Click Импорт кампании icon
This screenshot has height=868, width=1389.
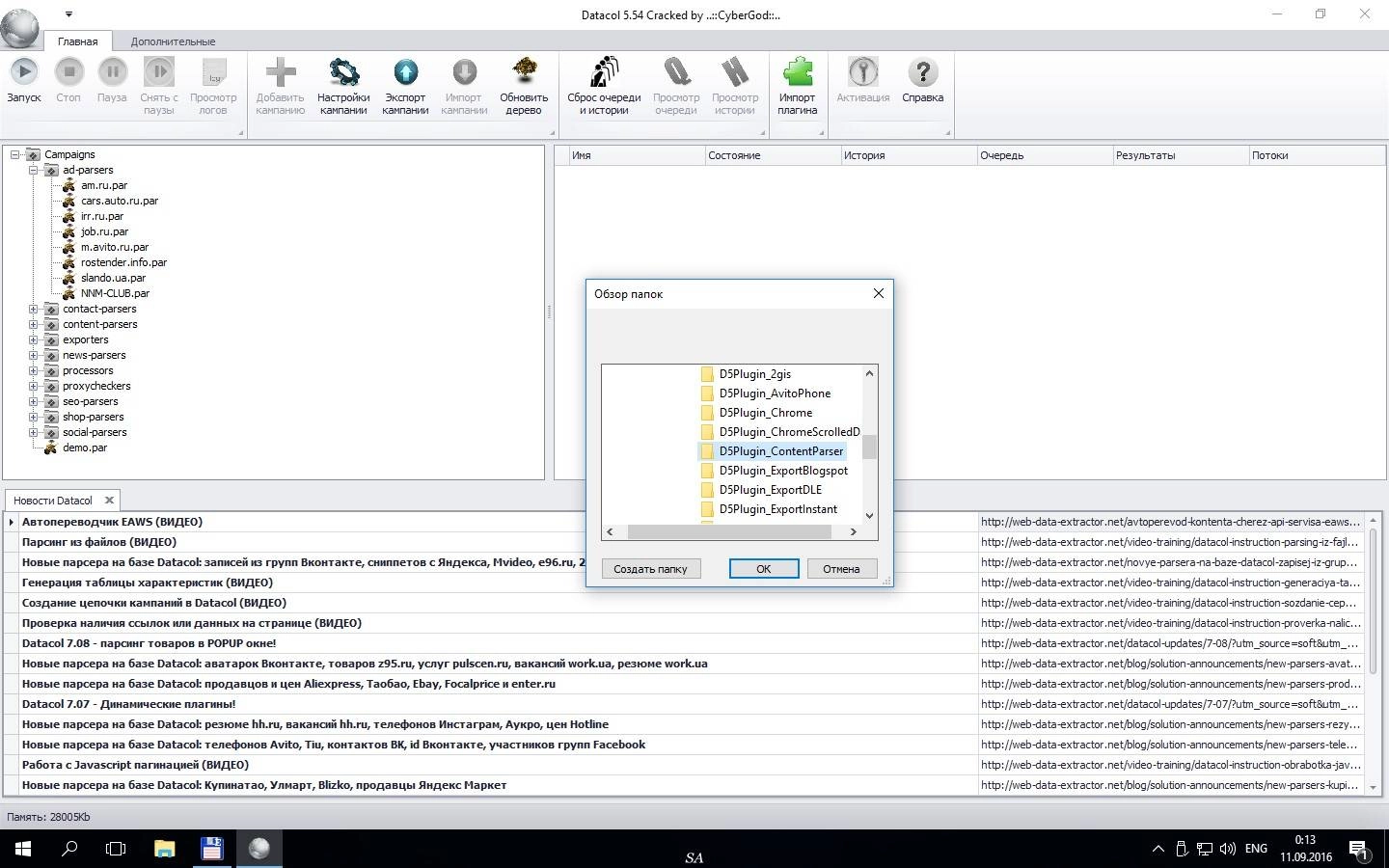(464, 72)
